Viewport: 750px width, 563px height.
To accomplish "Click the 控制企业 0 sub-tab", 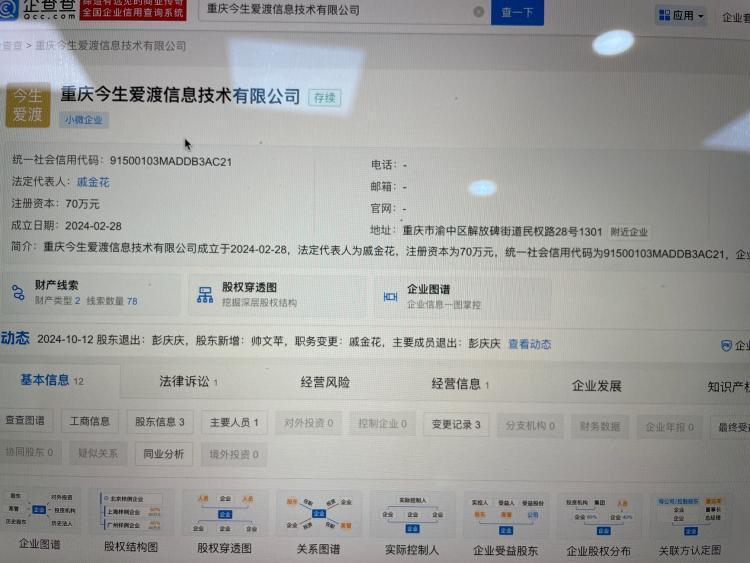I will 382,424.
